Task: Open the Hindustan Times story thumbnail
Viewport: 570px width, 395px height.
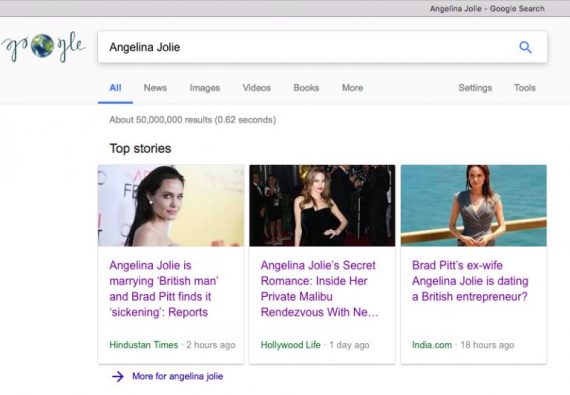Action: click(171, 206)
